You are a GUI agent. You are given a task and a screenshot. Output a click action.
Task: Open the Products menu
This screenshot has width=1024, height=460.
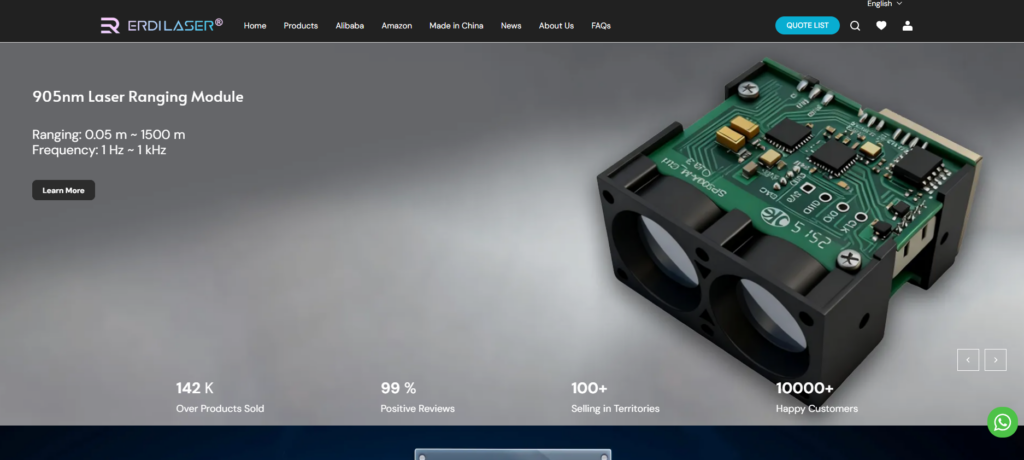click(x=300, y=25)
